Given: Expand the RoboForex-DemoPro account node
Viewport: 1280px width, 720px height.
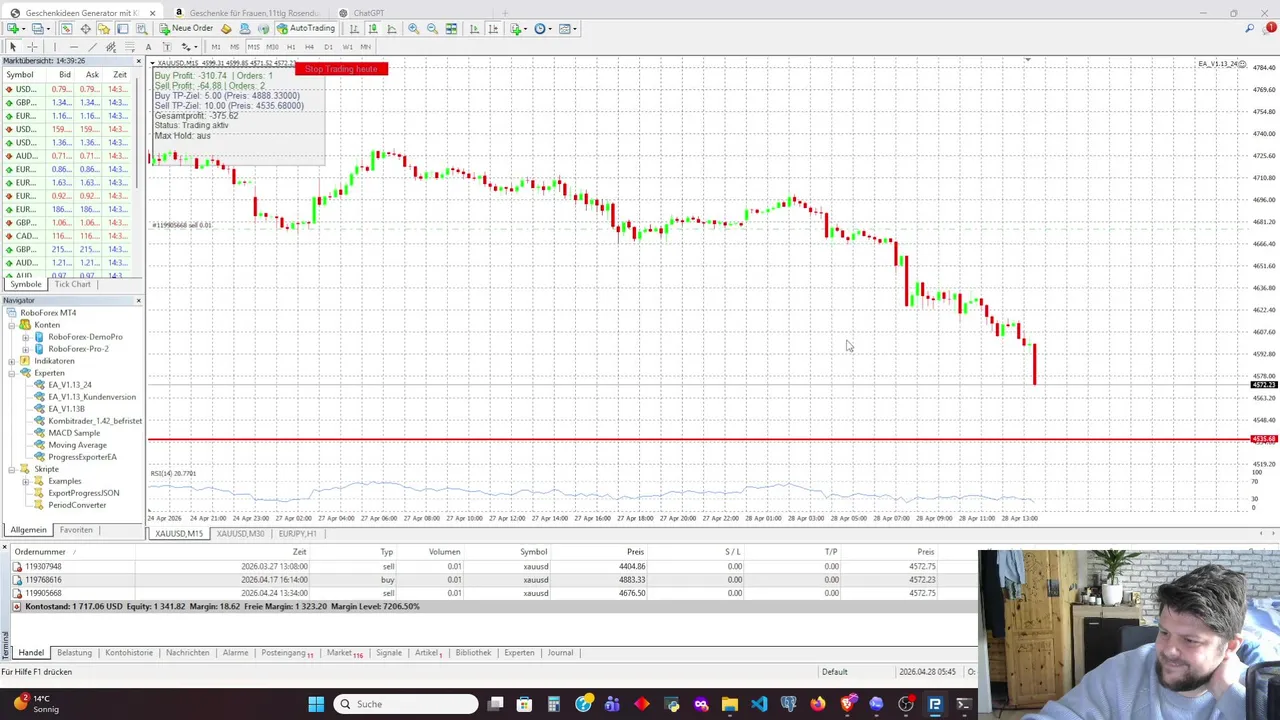Looking at the screenshot, I should click(25, 337).
